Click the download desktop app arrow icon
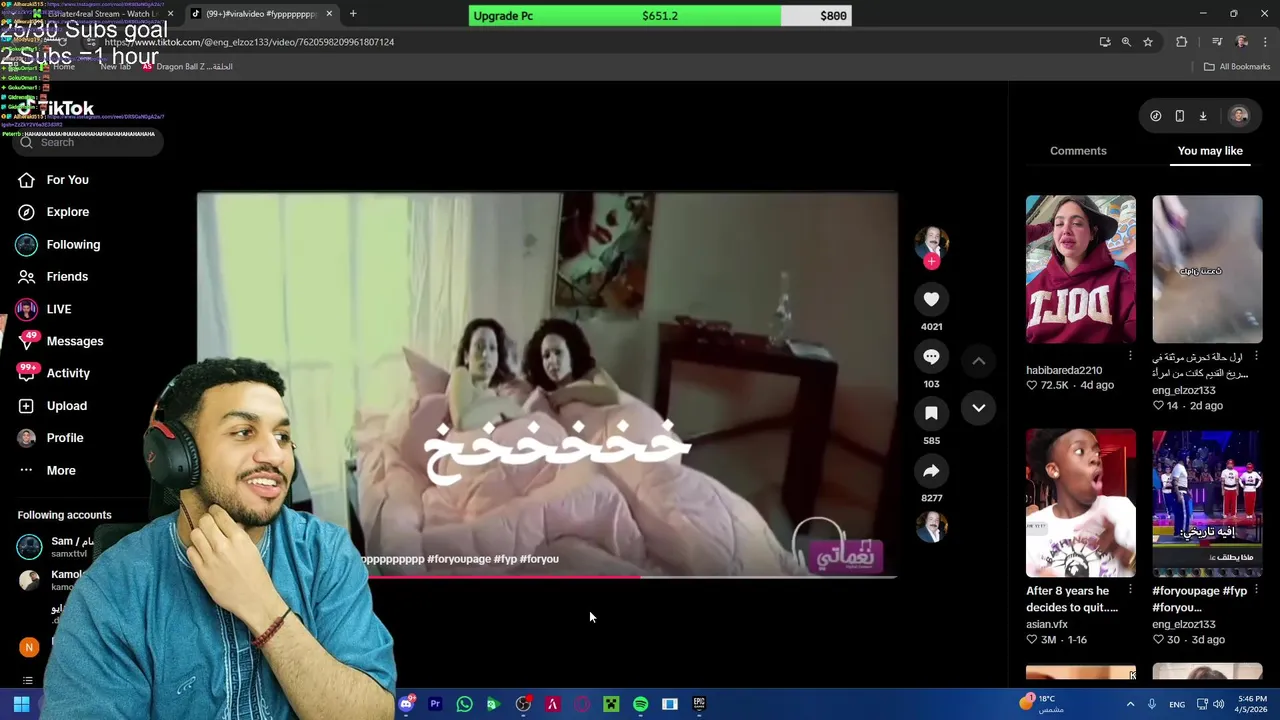Viewport: 1280px width, 720px height. point(1203,116)
